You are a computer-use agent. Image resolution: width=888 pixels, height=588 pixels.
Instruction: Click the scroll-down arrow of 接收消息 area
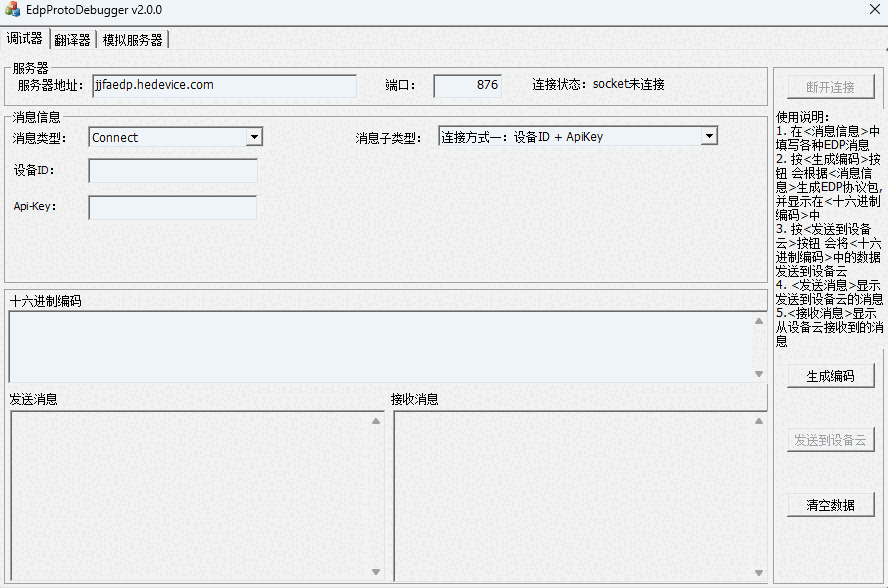[758, 572]
